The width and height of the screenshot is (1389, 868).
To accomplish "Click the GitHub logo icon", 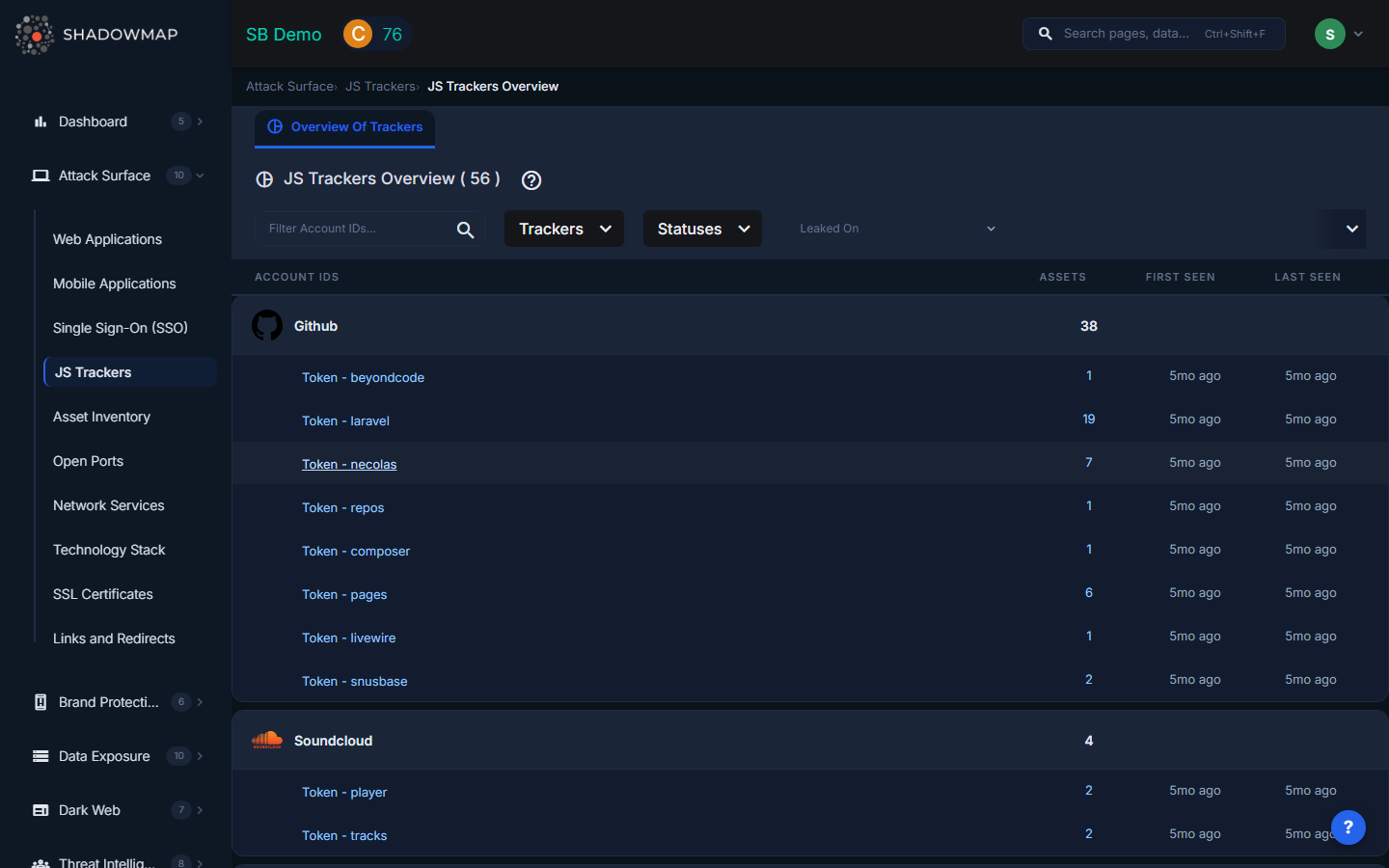I will (x=267, y=326).
